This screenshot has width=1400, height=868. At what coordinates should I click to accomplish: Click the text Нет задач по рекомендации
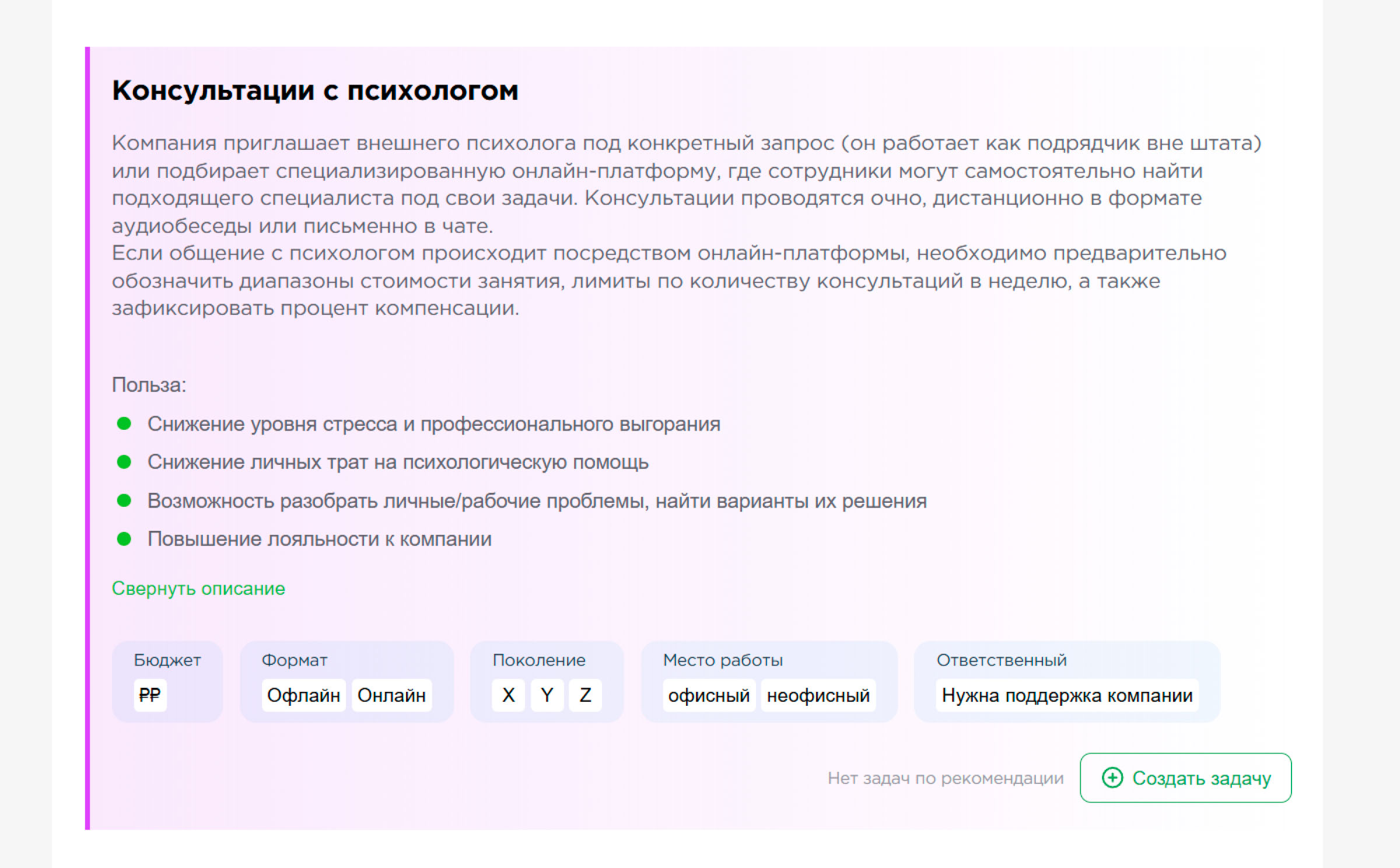[x=946, y=778]
